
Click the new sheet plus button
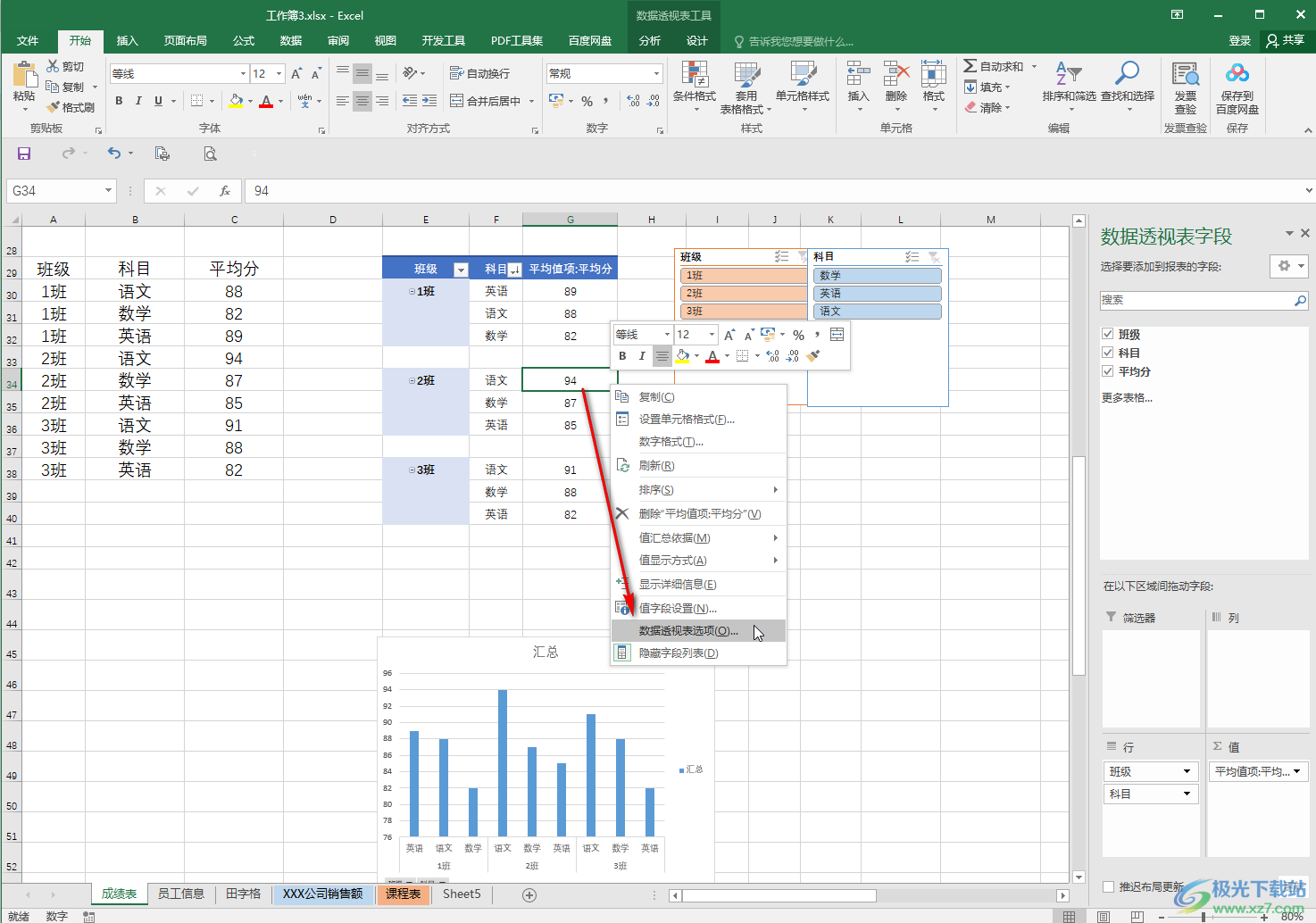coord(529,894)
